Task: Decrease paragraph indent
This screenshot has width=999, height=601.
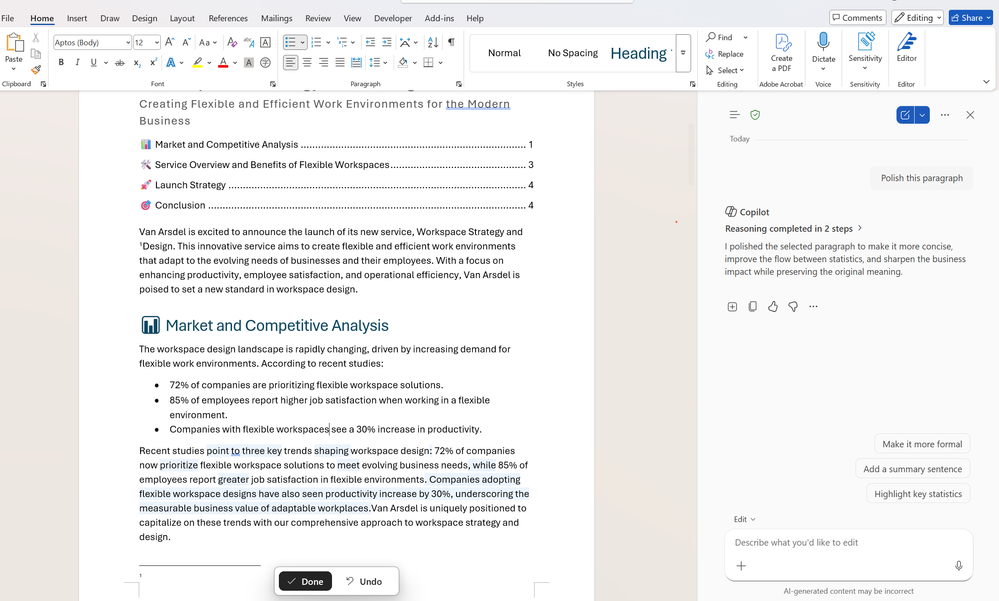Action: pos(370,42)
